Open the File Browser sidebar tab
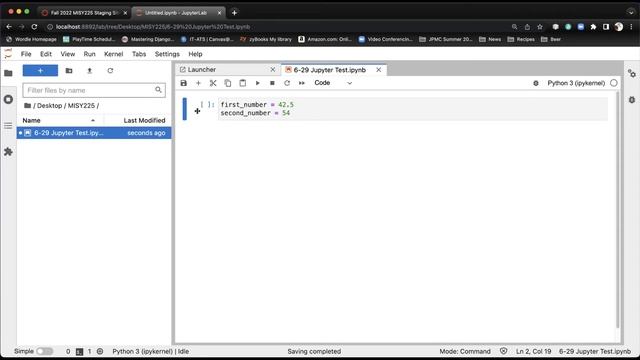Image resolution: width=640 pixels, height=360 pixels. coord(8,73)
